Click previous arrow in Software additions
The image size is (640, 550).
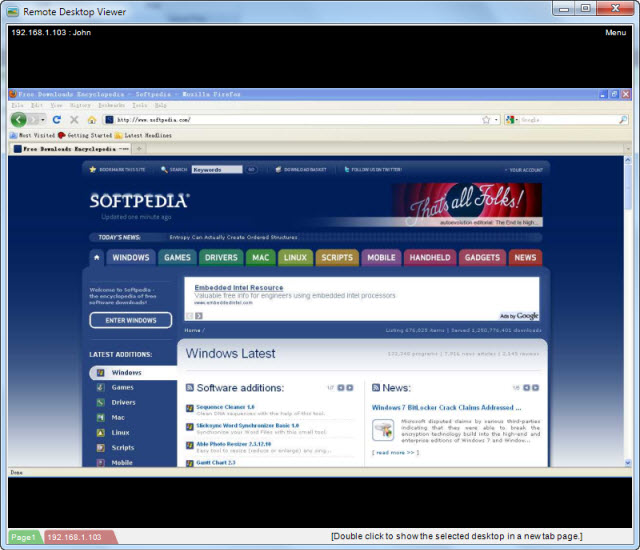tap(341, 388)
